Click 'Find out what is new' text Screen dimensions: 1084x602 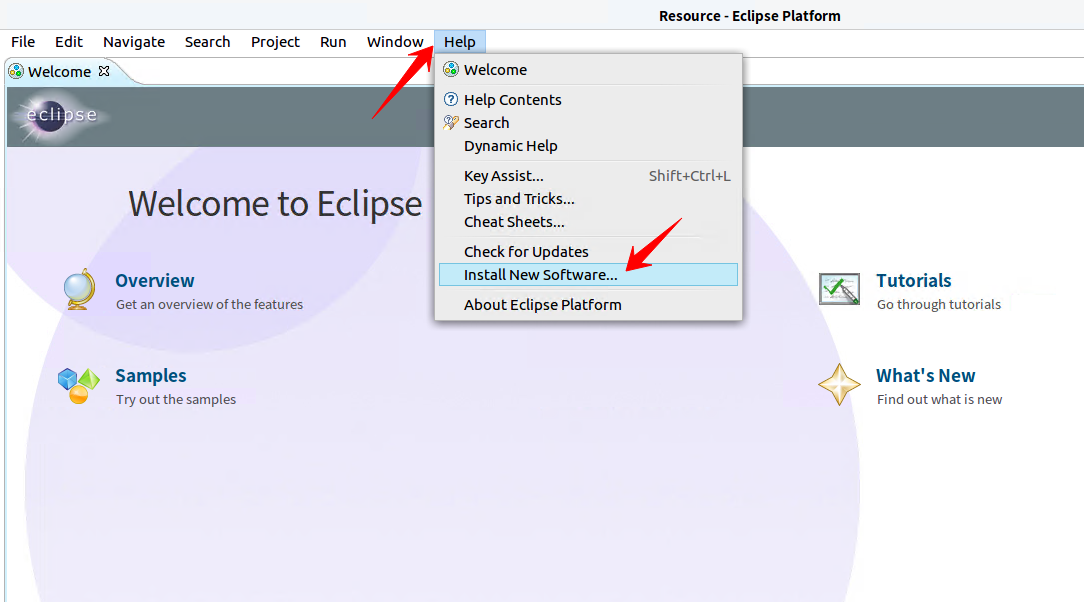point(940,399)
